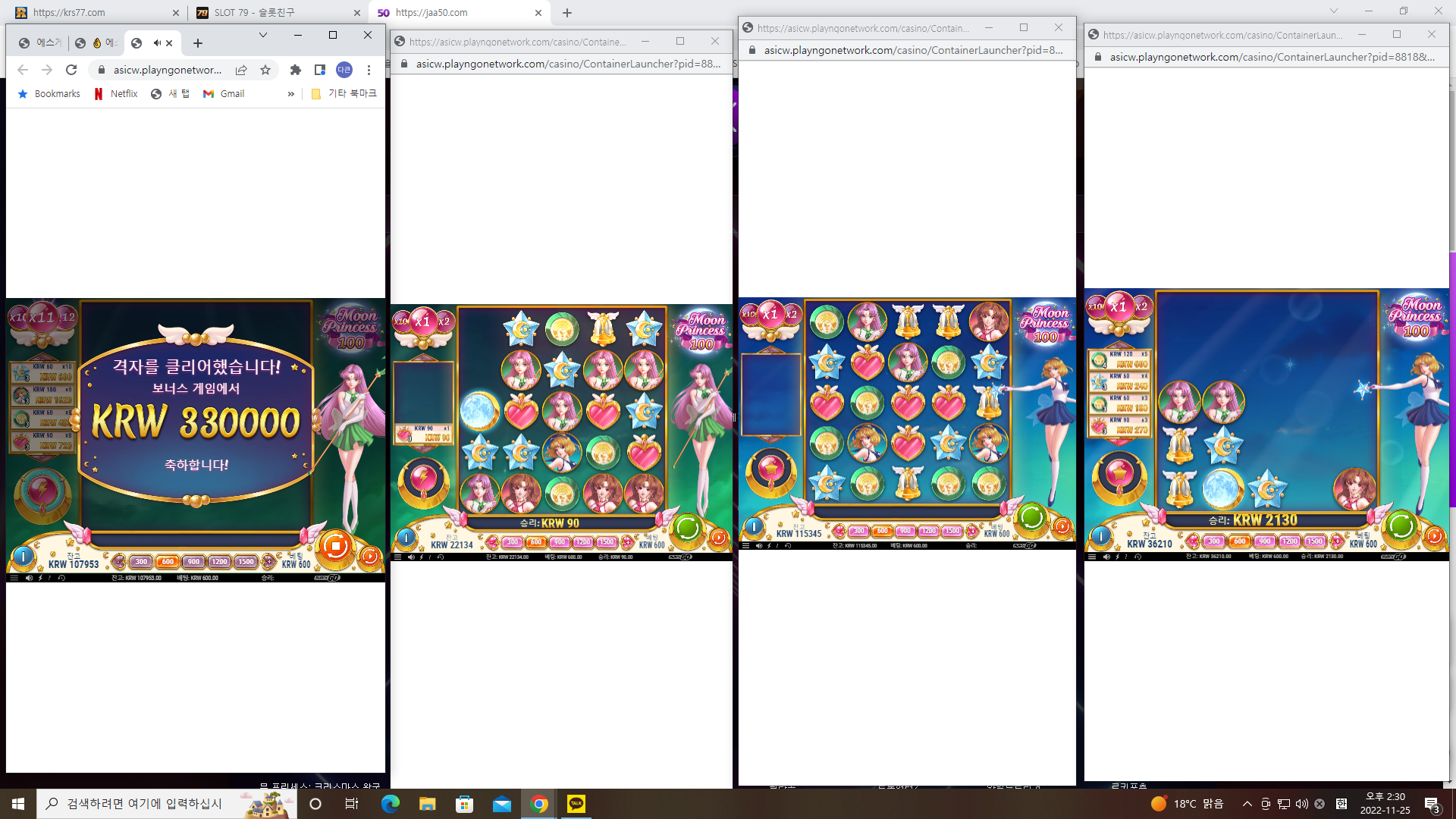Viewport: 1456px width, 819px height.
Task: Start autoplay in the KRW 36210 game
Action: (x=1434, y=536)
